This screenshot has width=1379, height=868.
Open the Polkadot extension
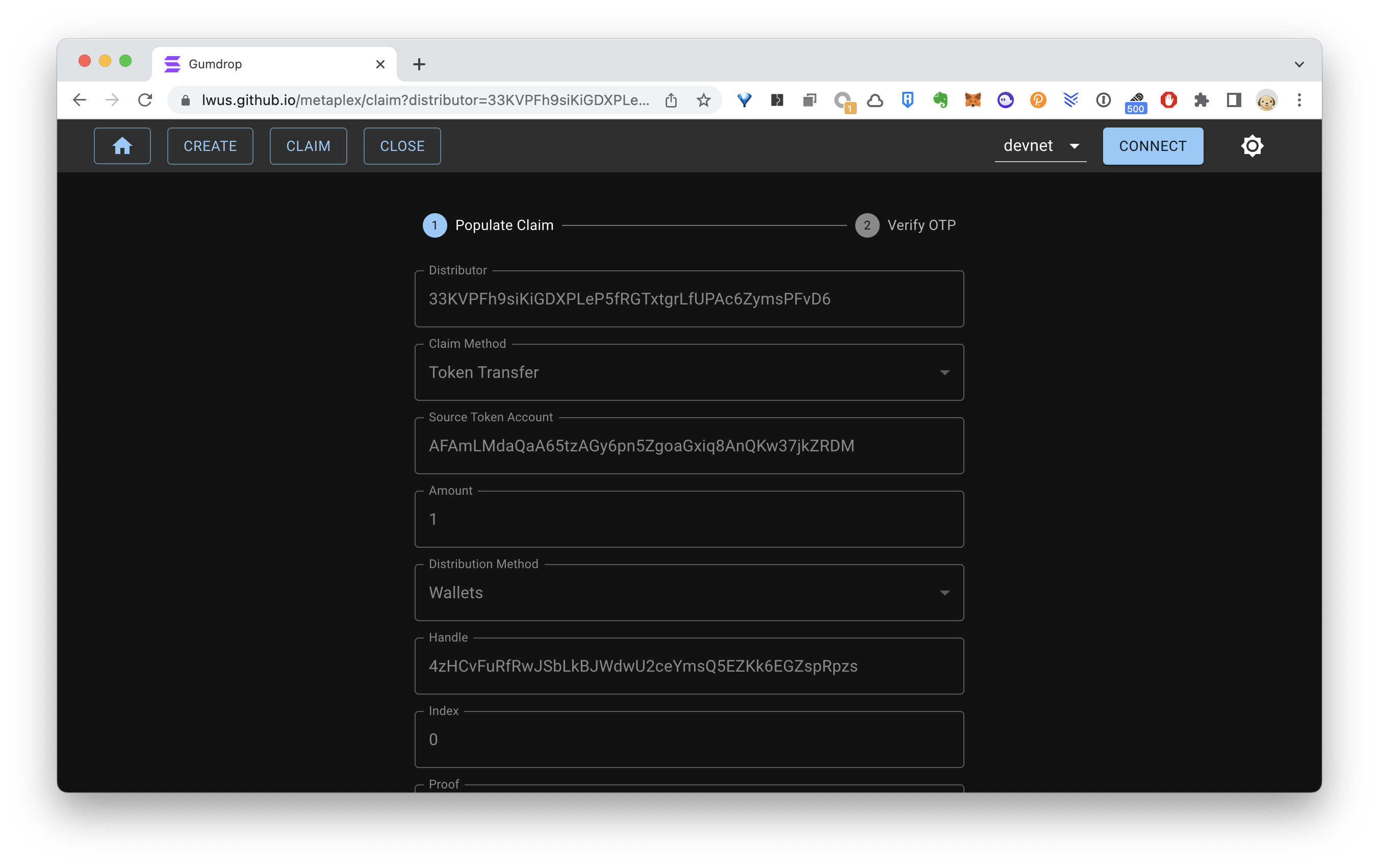click(x=1038, y=100)
